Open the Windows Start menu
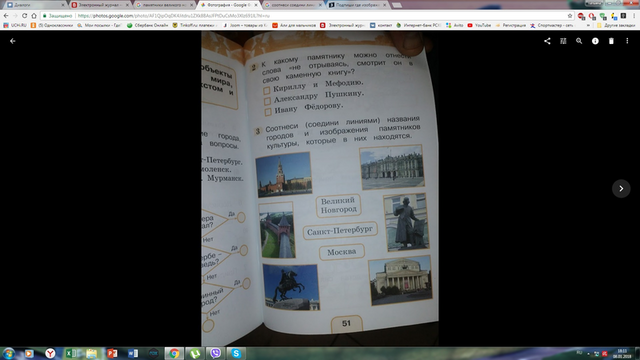640x360 pixels. [8, 353]
